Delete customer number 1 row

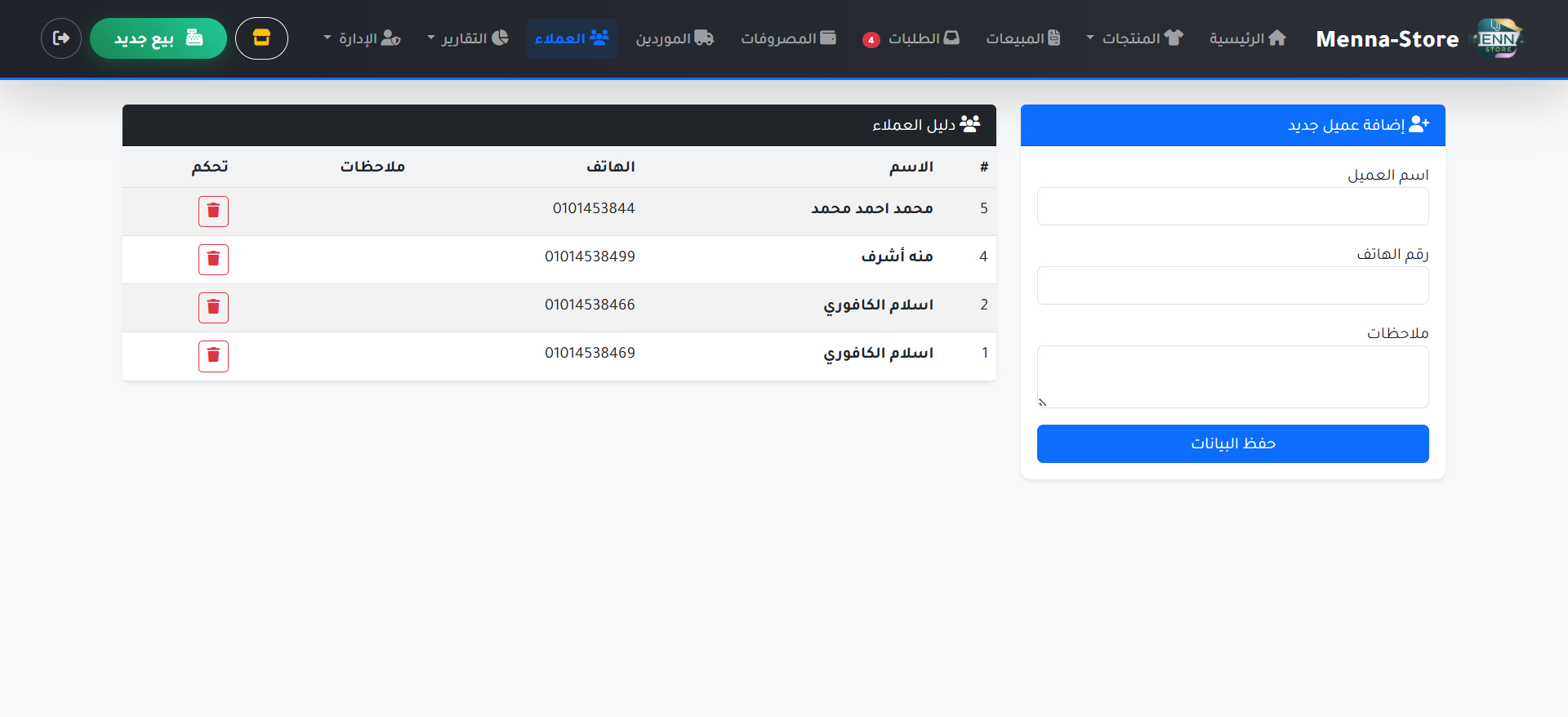coord(213,356)
